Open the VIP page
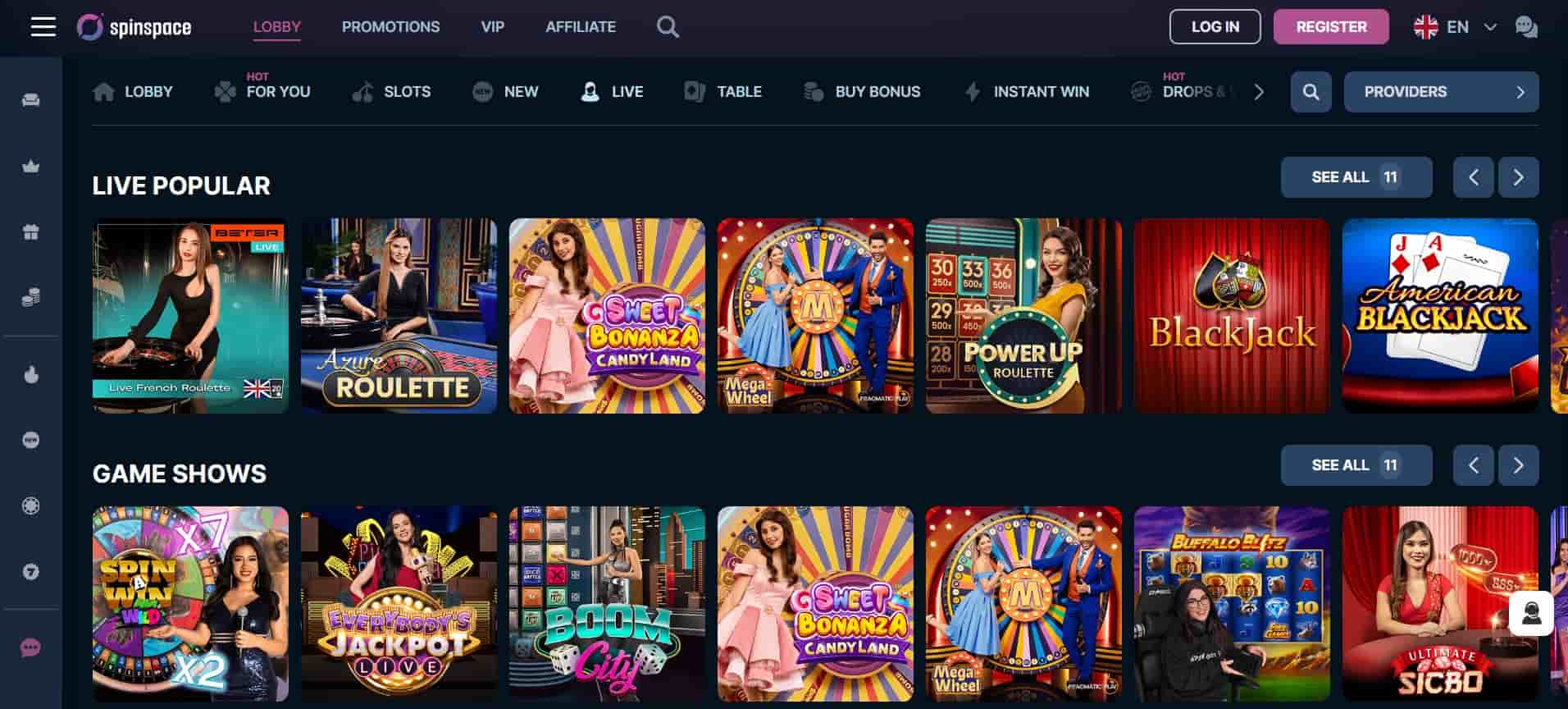1568x709 pixels. click(492, 27)
